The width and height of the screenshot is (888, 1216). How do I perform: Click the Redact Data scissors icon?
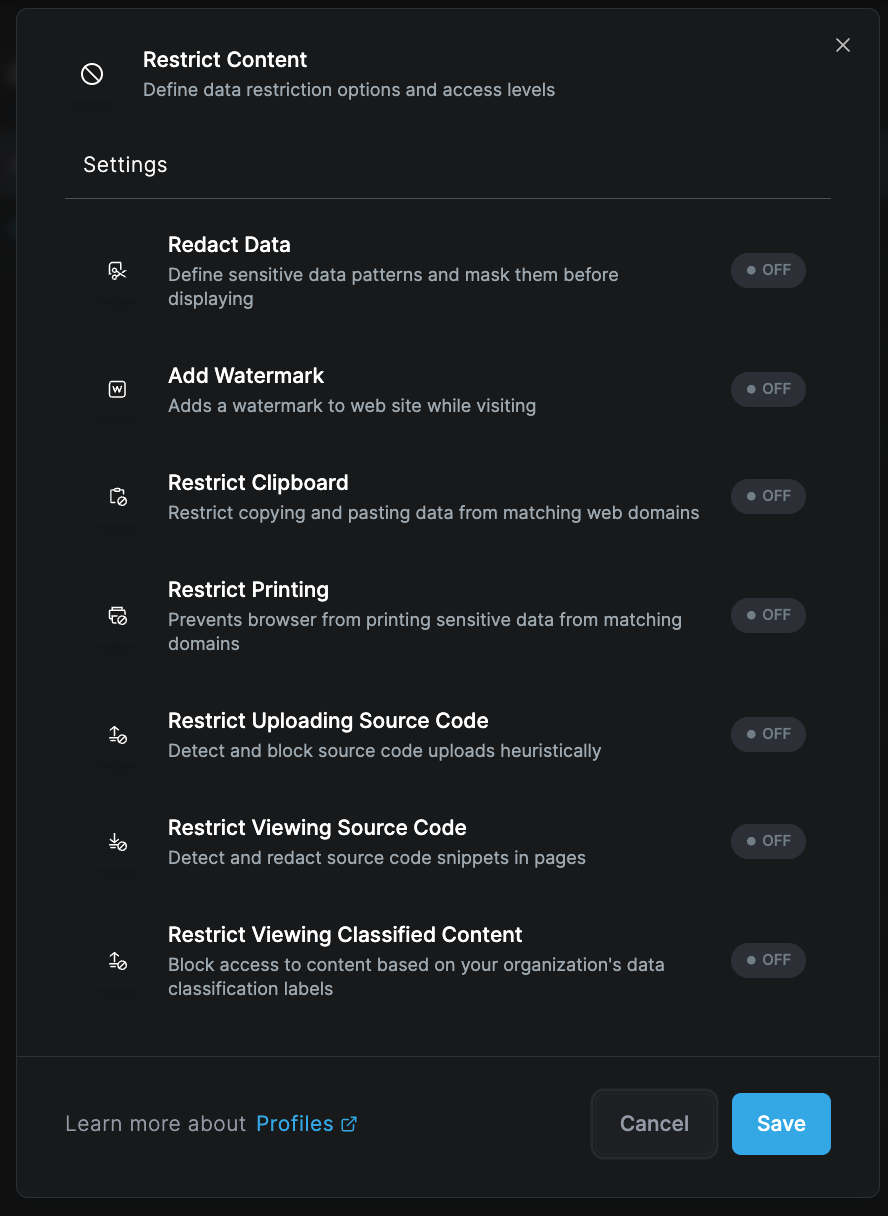pos(118,270)
